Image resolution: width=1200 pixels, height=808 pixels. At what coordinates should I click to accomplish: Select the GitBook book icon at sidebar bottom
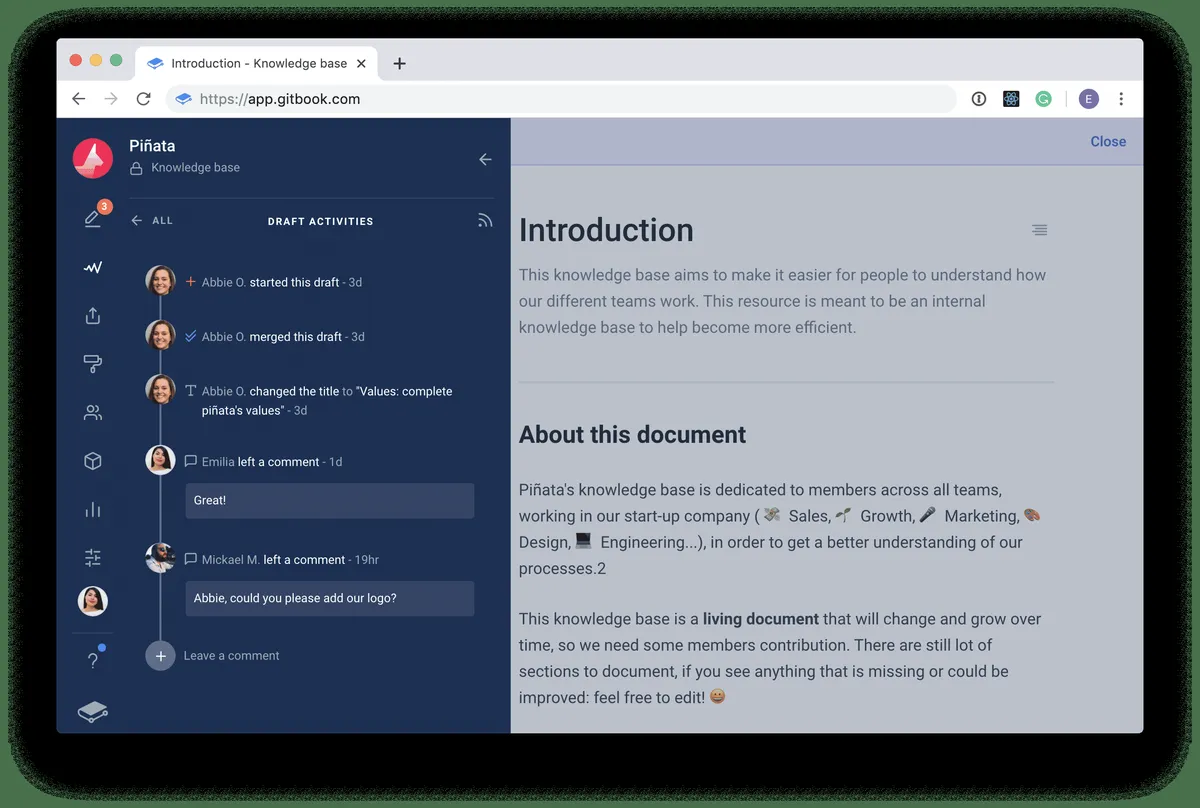pyautogui.click(x=92, y=711)
